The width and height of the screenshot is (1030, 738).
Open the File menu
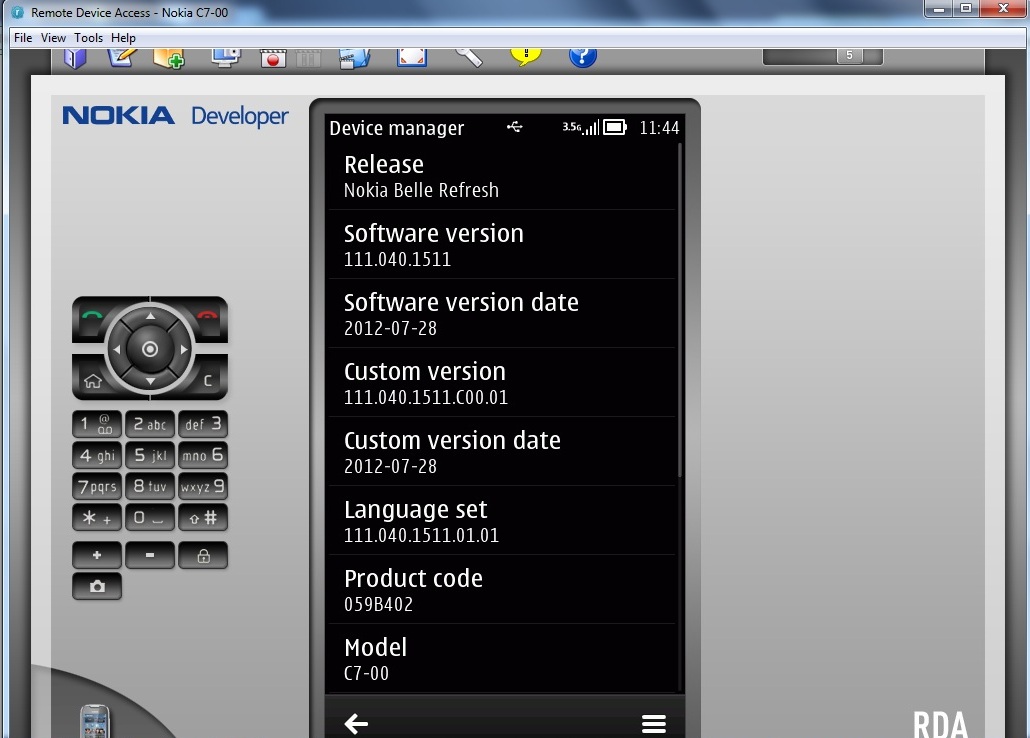tap(23, 37)
